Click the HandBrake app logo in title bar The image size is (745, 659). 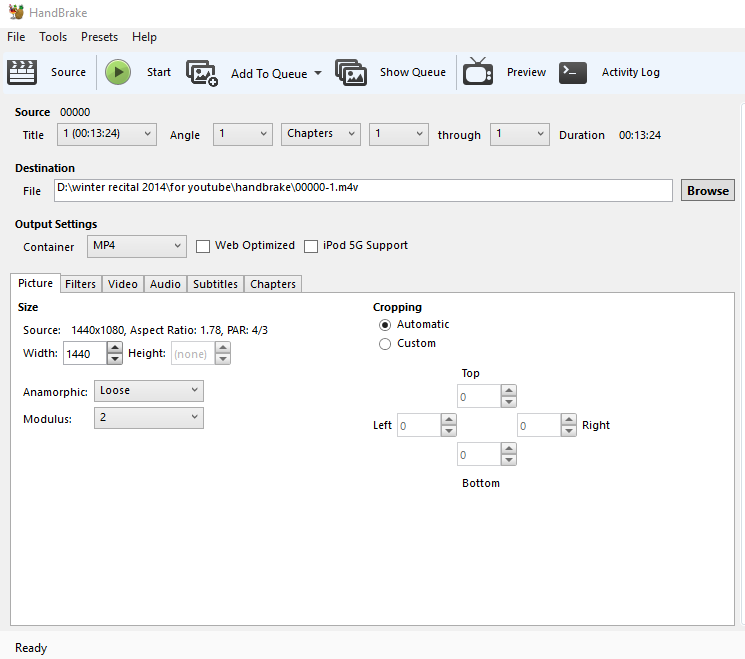[16, 12]
